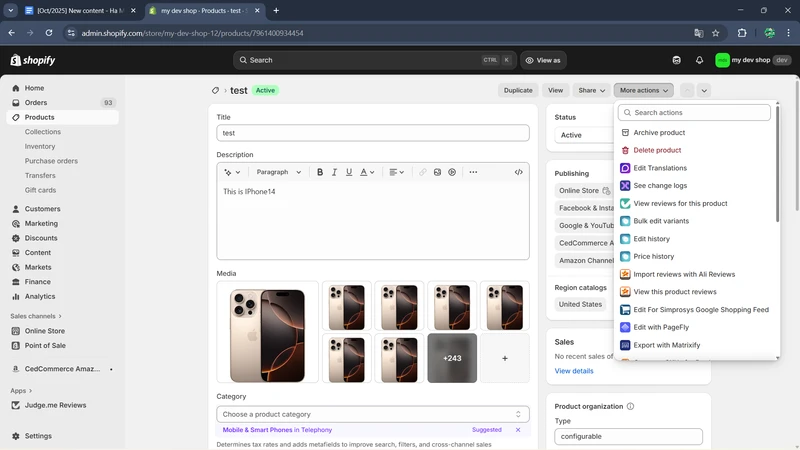Open View details sales link
The height and width of the screenshot is (450, 800).
pyautogui.click(x=574, y=371)
